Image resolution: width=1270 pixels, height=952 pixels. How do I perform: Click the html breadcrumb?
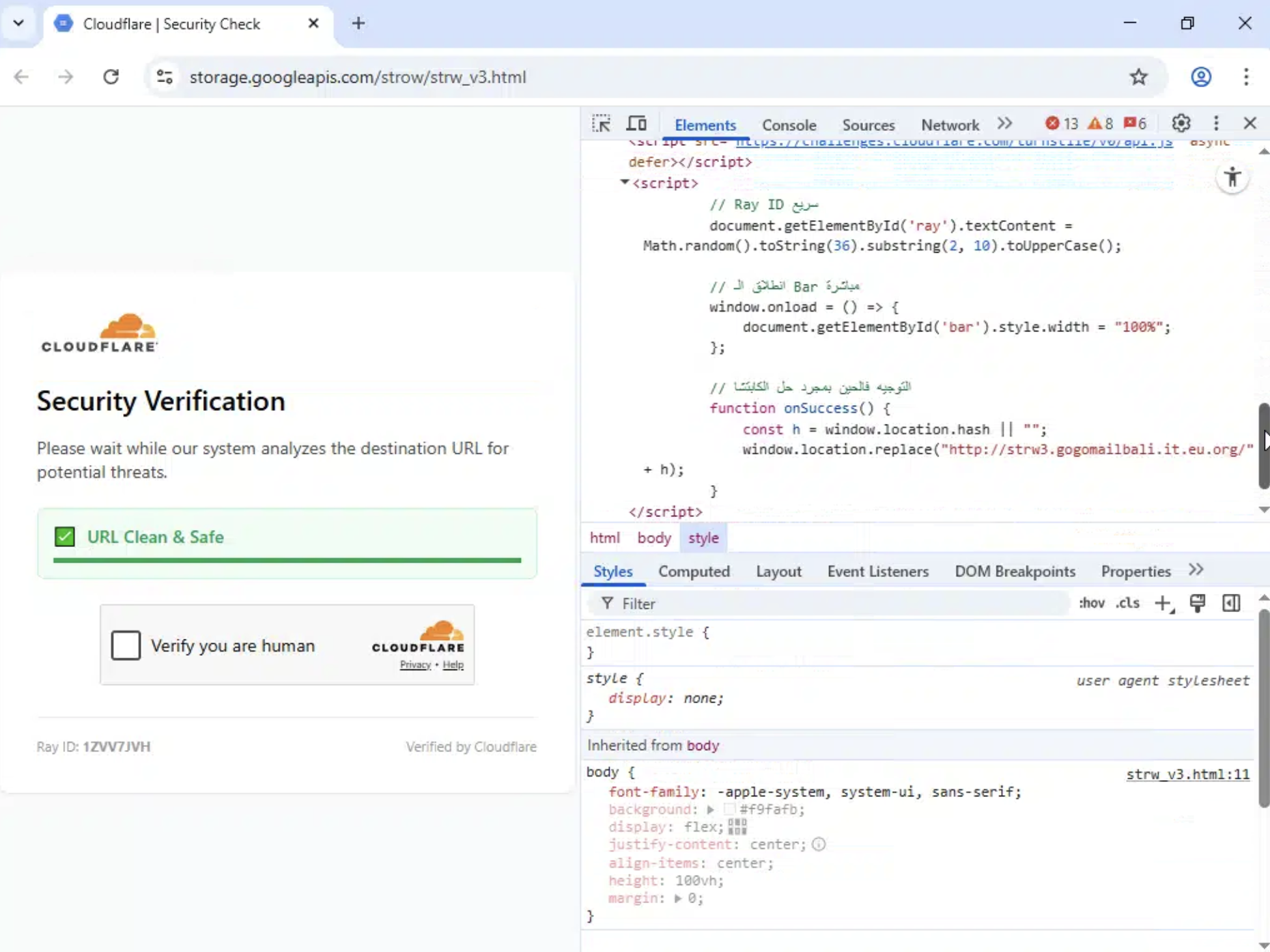pyautogui.click(x=604, y=538)
